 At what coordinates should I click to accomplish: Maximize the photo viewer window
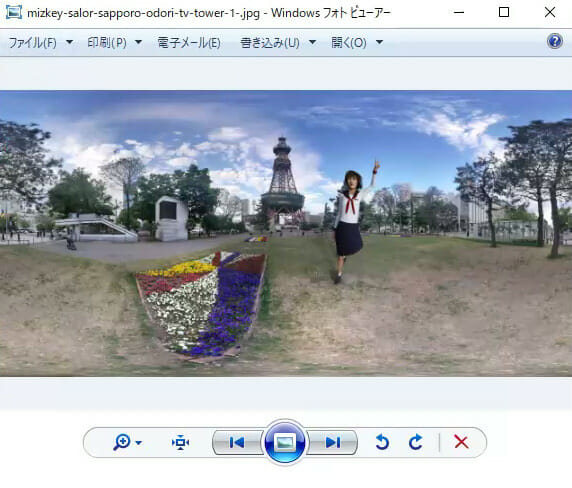pos(504,12)
